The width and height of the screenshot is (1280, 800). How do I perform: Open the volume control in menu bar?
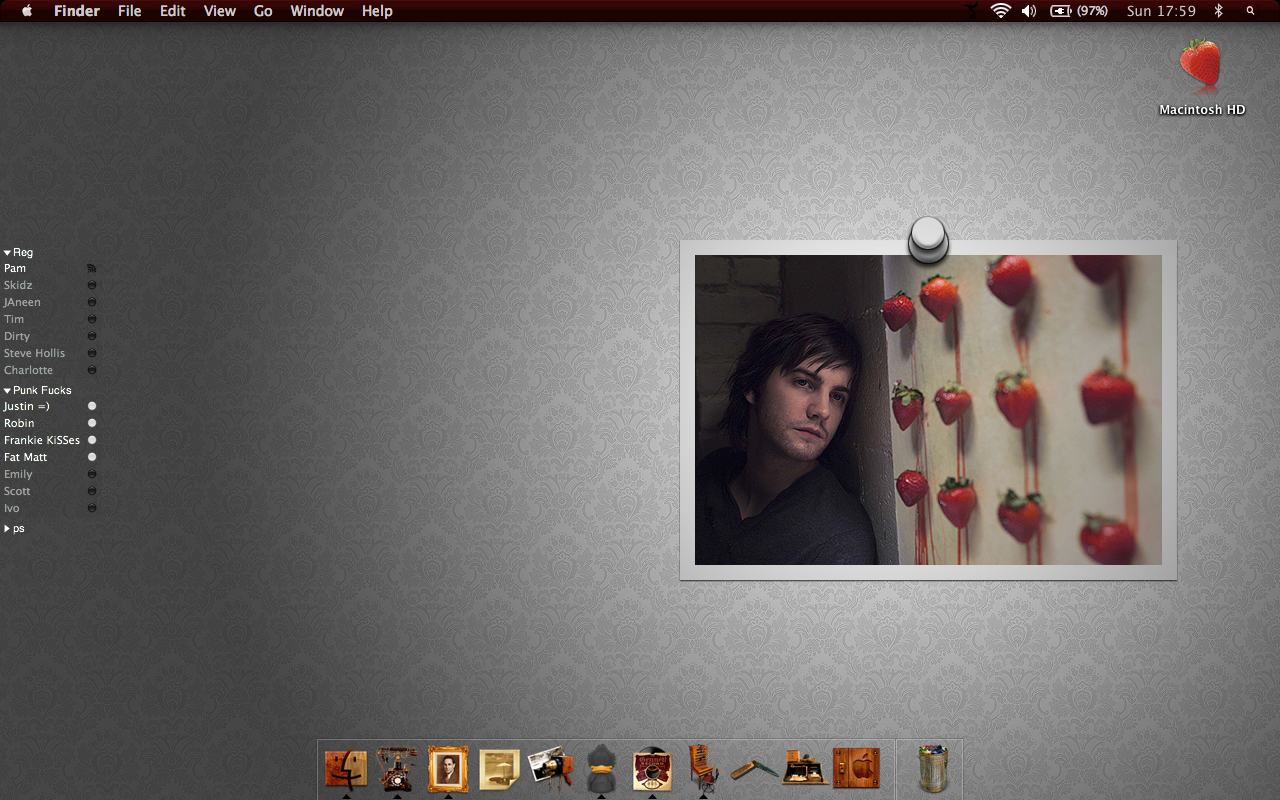coord(1029,11)
